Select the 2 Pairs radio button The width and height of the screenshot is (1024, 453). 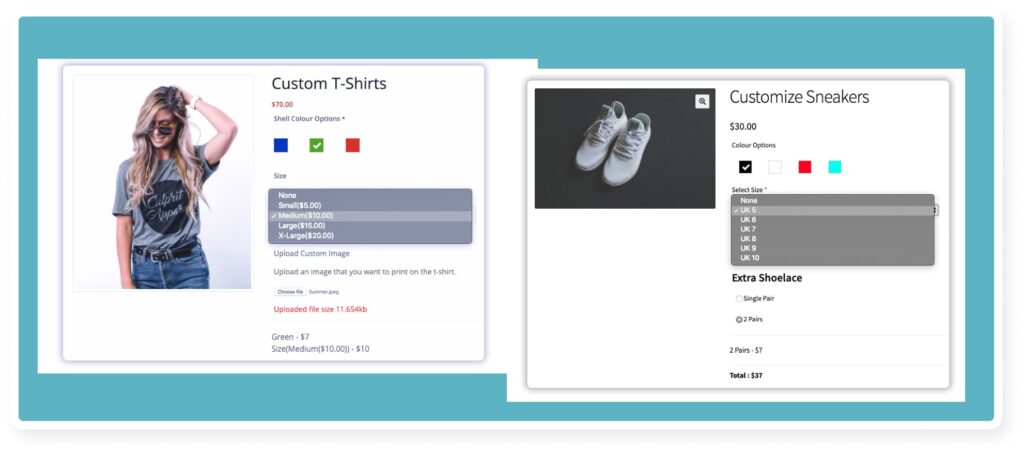click(739, 320)
